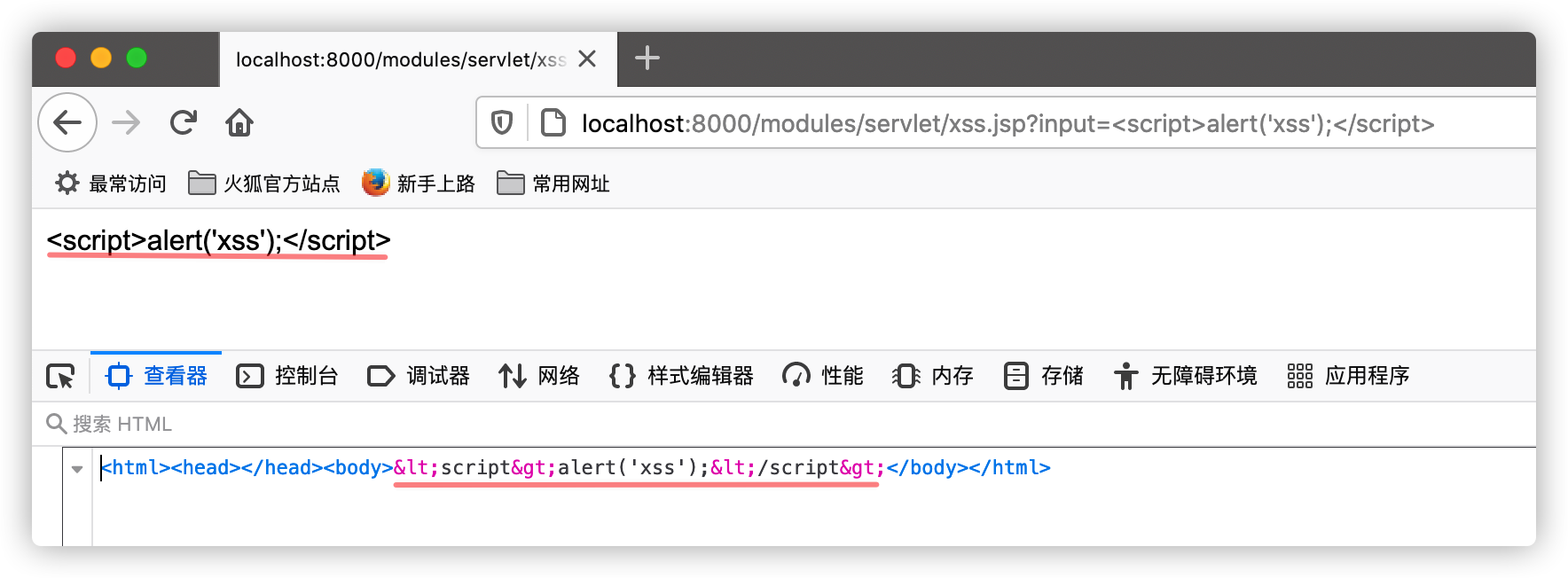Open the tracking protection shield icon

(502, 122)
